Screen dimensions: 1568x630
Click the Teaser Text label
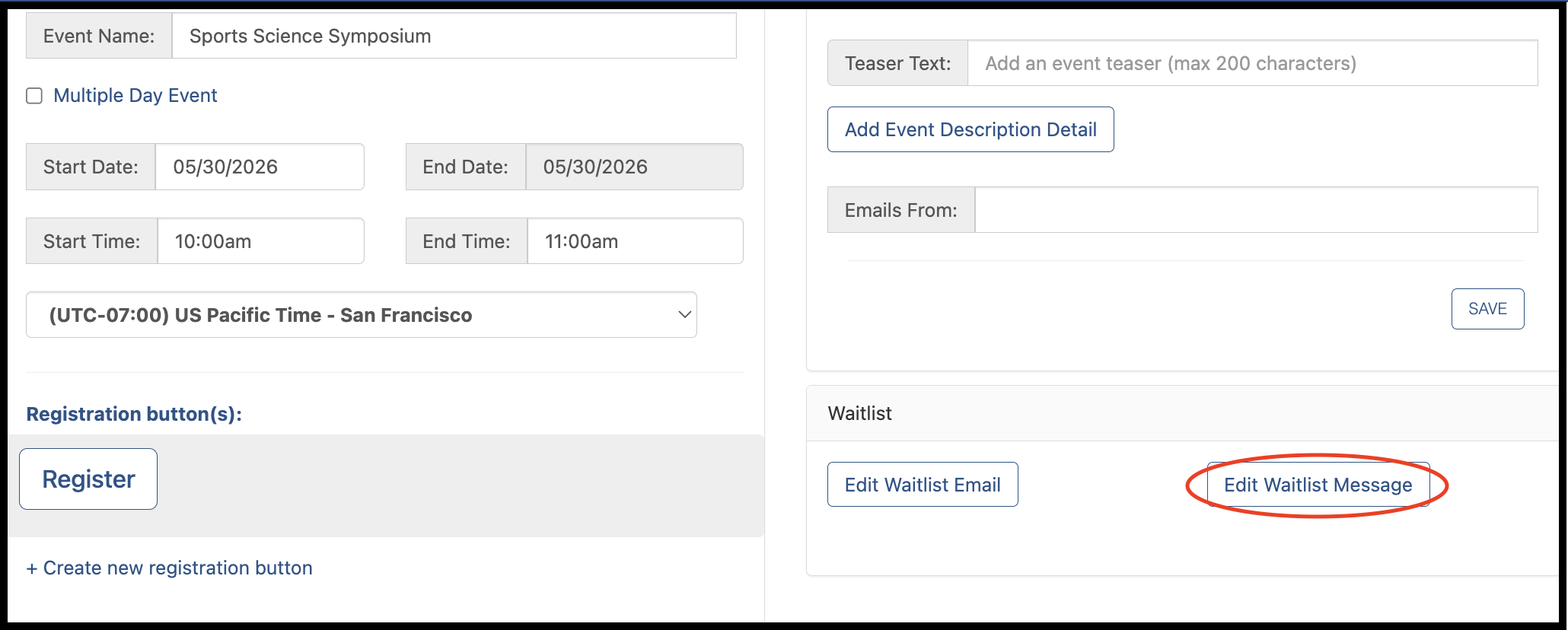tap(898, 63)
